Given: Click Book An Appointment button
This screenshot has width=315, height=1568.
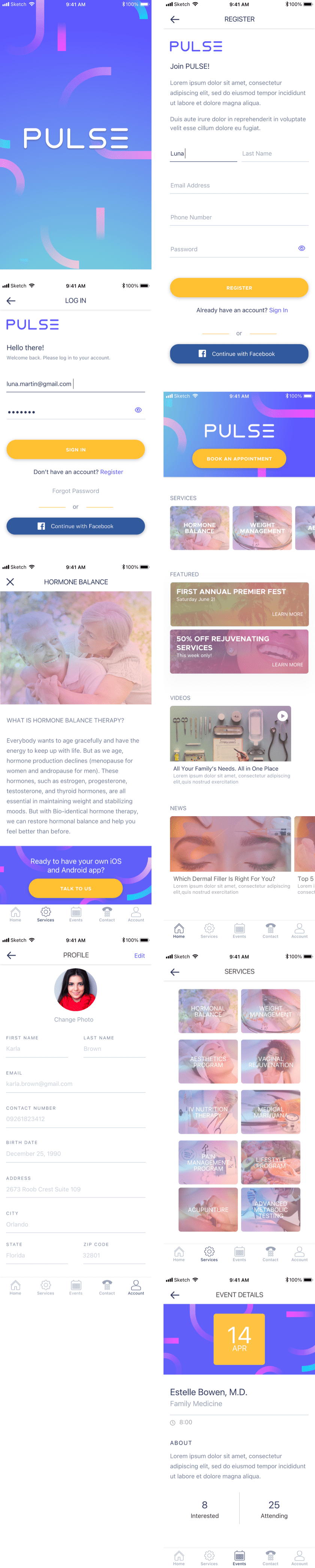Looking at the screenshot, I should click(239, 458).
